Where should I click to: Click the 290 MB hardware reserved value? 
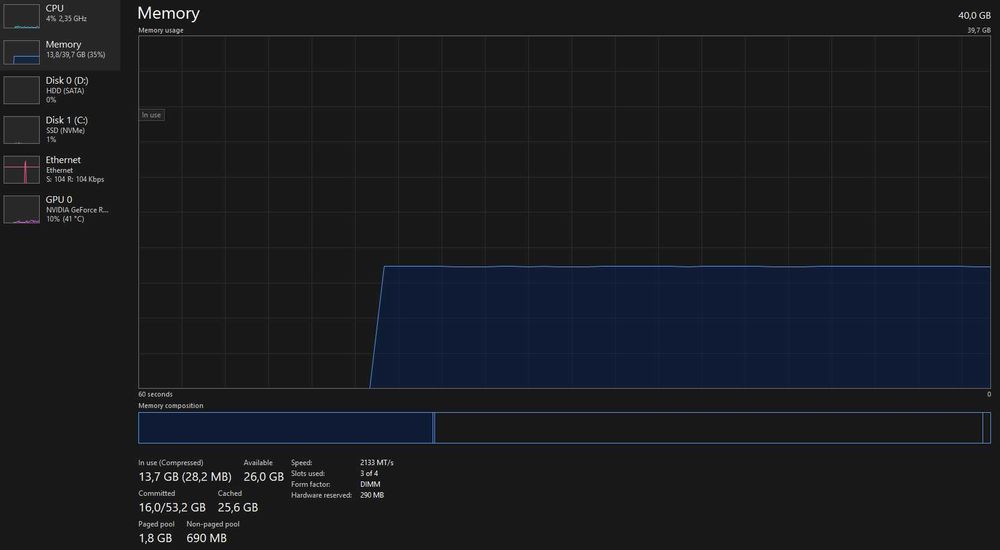(x=372, y=495)
